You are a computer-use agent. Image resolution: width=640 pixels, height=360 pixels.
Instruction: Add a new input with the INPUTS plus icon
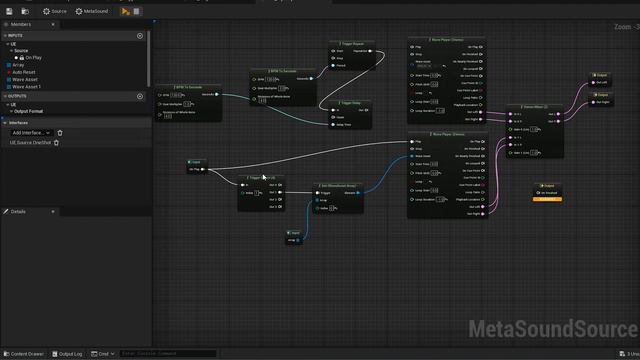pyautogui.click(x=140, y=36)
